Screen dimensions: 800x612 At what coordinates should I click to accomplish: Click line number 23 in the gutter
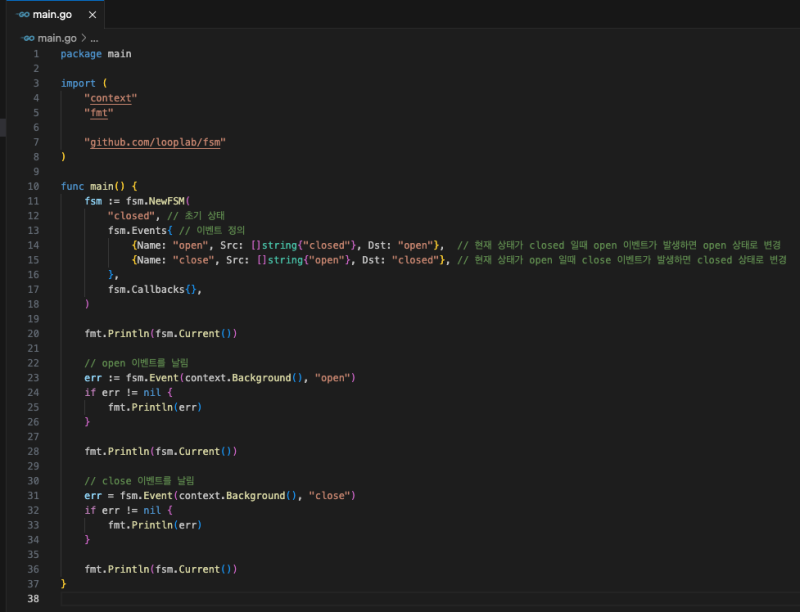point(34,377)
